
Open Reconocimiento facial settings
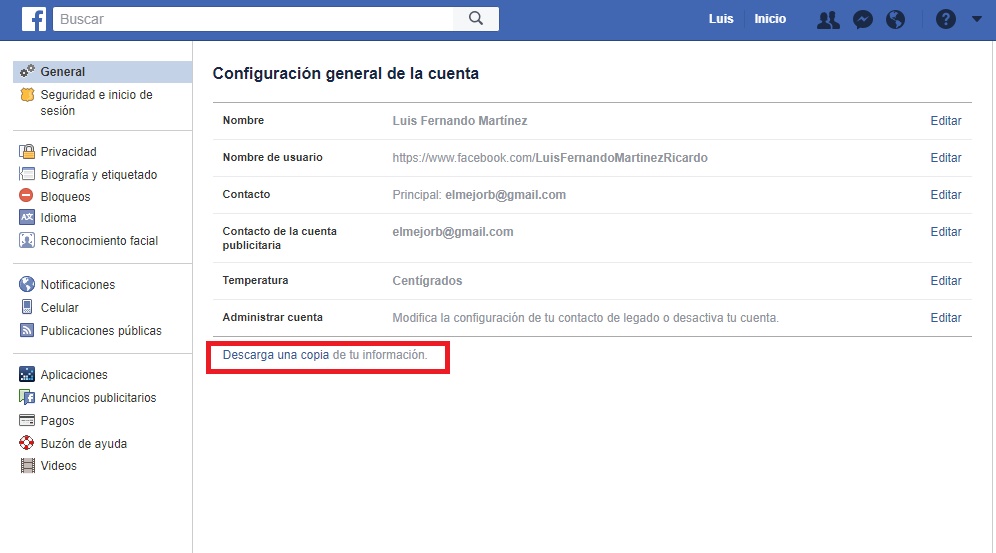pos(99,241)
